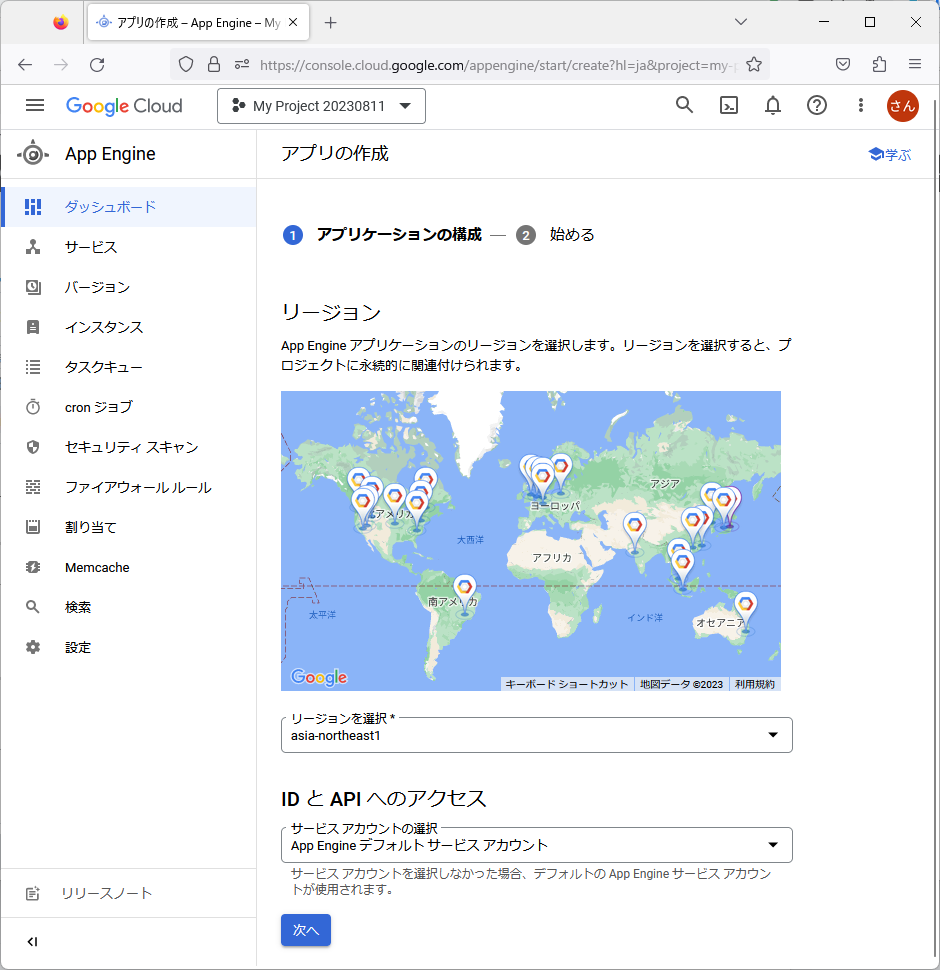Bookmark this page with the star icon
The width and height of the screenshot is (940, 970).
[754, 64]
